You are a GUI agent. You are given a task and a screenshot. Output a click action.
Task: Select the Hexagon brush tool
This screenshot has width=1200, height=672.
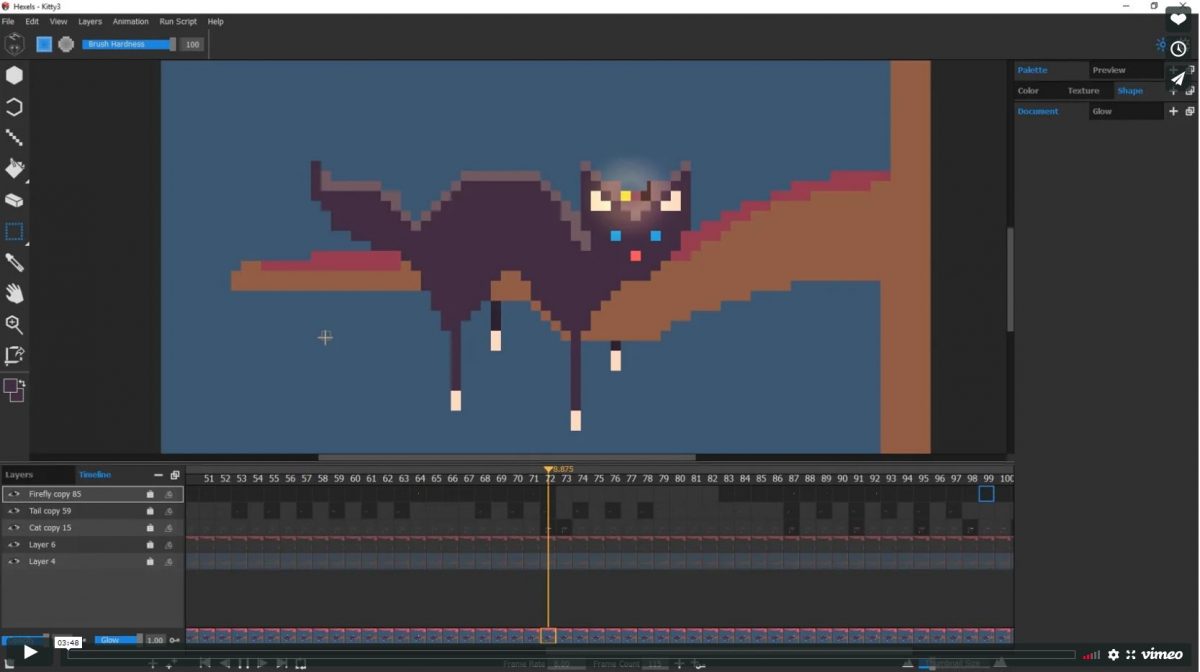14,75
